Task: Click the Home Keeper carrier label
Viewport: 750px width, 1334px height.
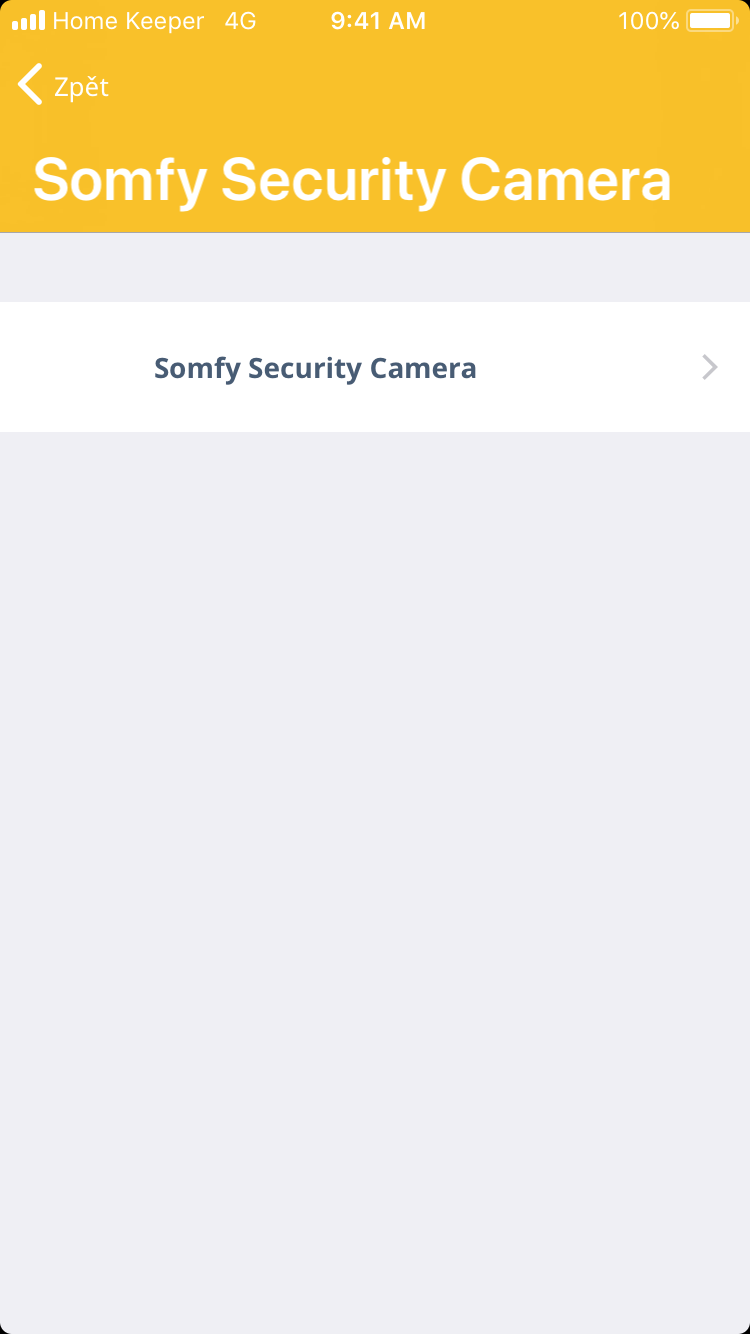Action: (128, 21)
